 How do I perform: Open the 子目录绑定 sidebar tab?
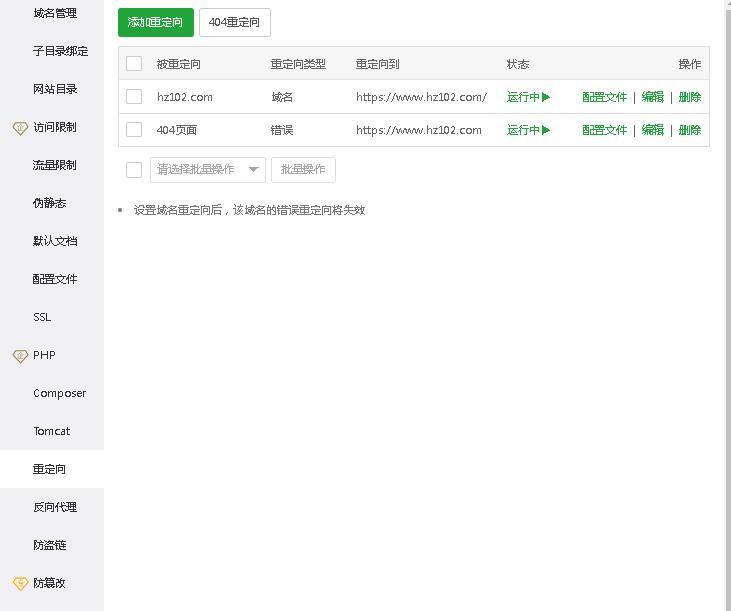(x=52, y=51)
